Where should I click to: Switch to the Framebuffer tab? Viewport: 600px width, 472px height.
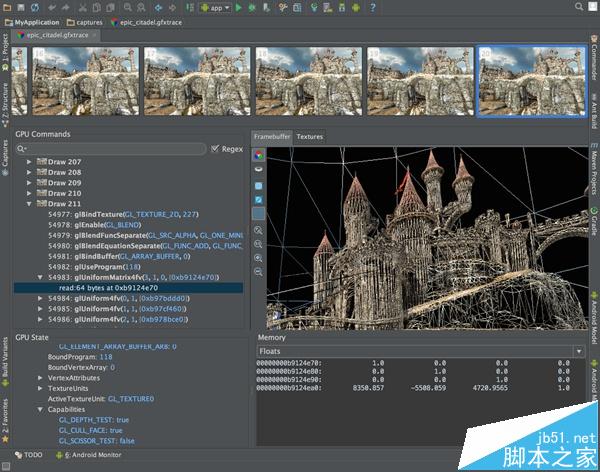tap(272, 137)
